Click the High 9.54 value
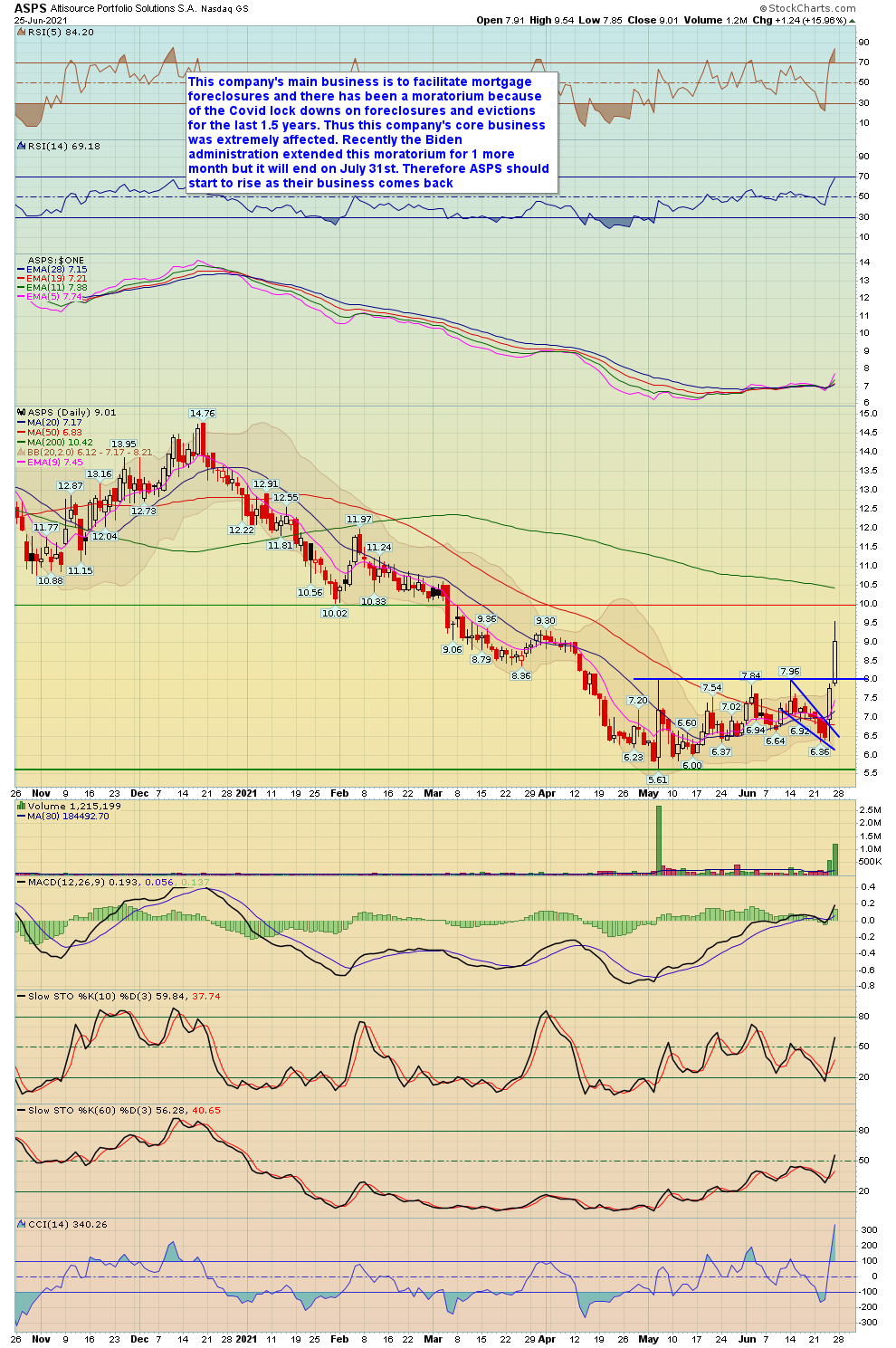Viewport: 896px width, 1348px height. point(551,20)
